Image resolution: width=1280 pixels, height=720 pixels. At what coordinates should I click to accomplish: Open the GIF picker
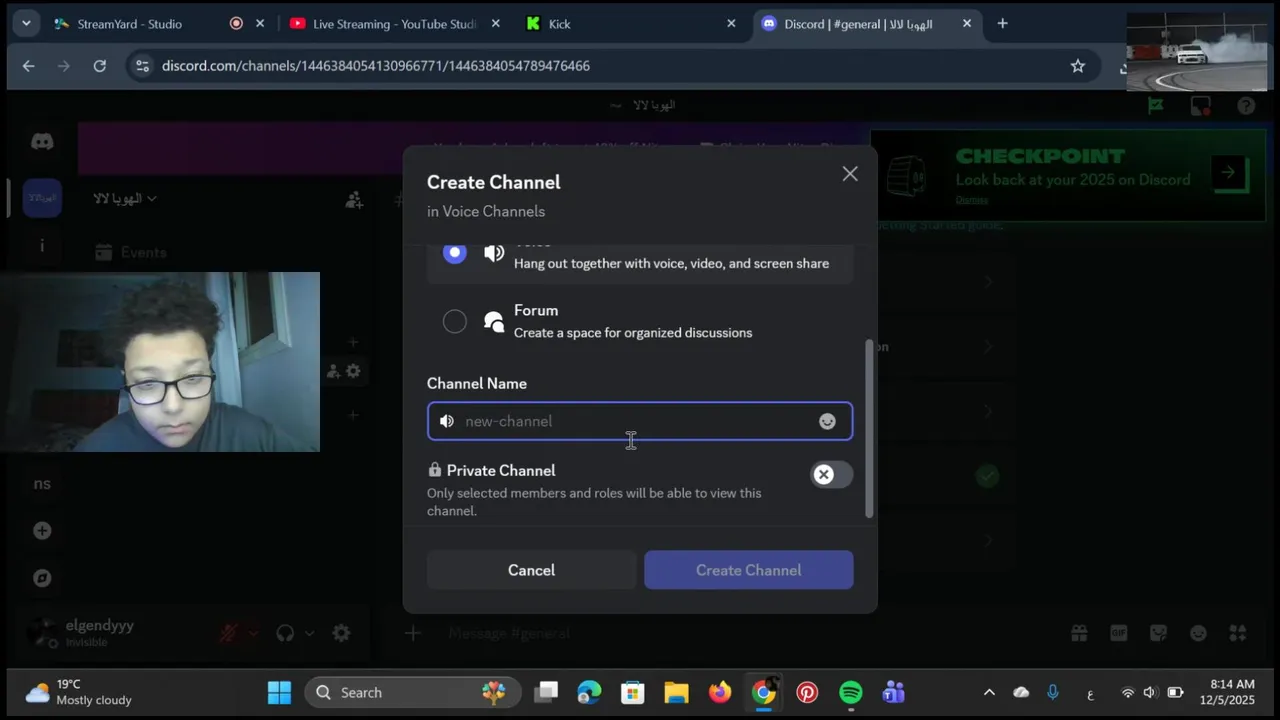click(1119, 633)
